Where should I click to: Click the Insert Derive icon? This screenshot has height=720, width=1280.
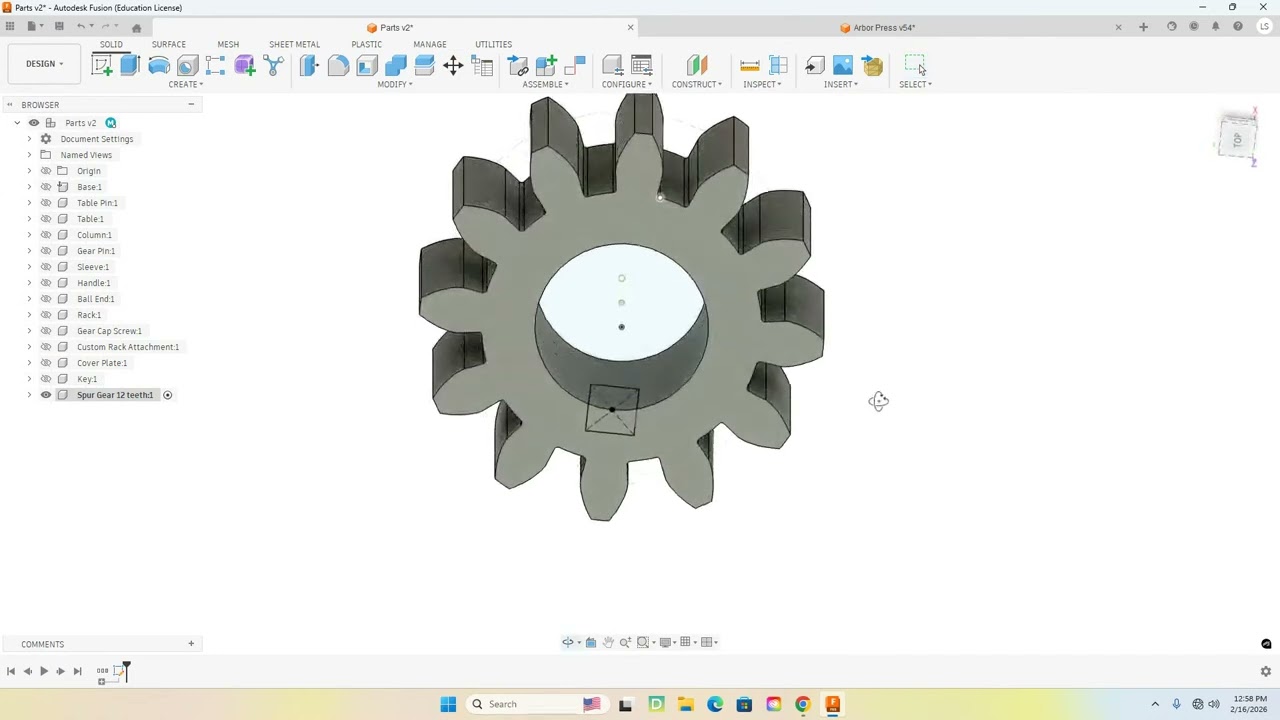[815, 66]
